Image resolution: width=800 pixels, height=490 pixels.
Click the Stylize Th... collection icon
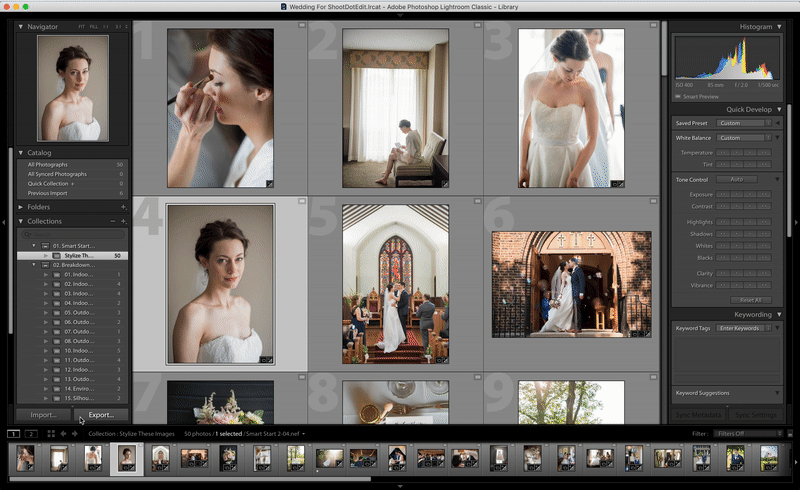tap(56, 255)
